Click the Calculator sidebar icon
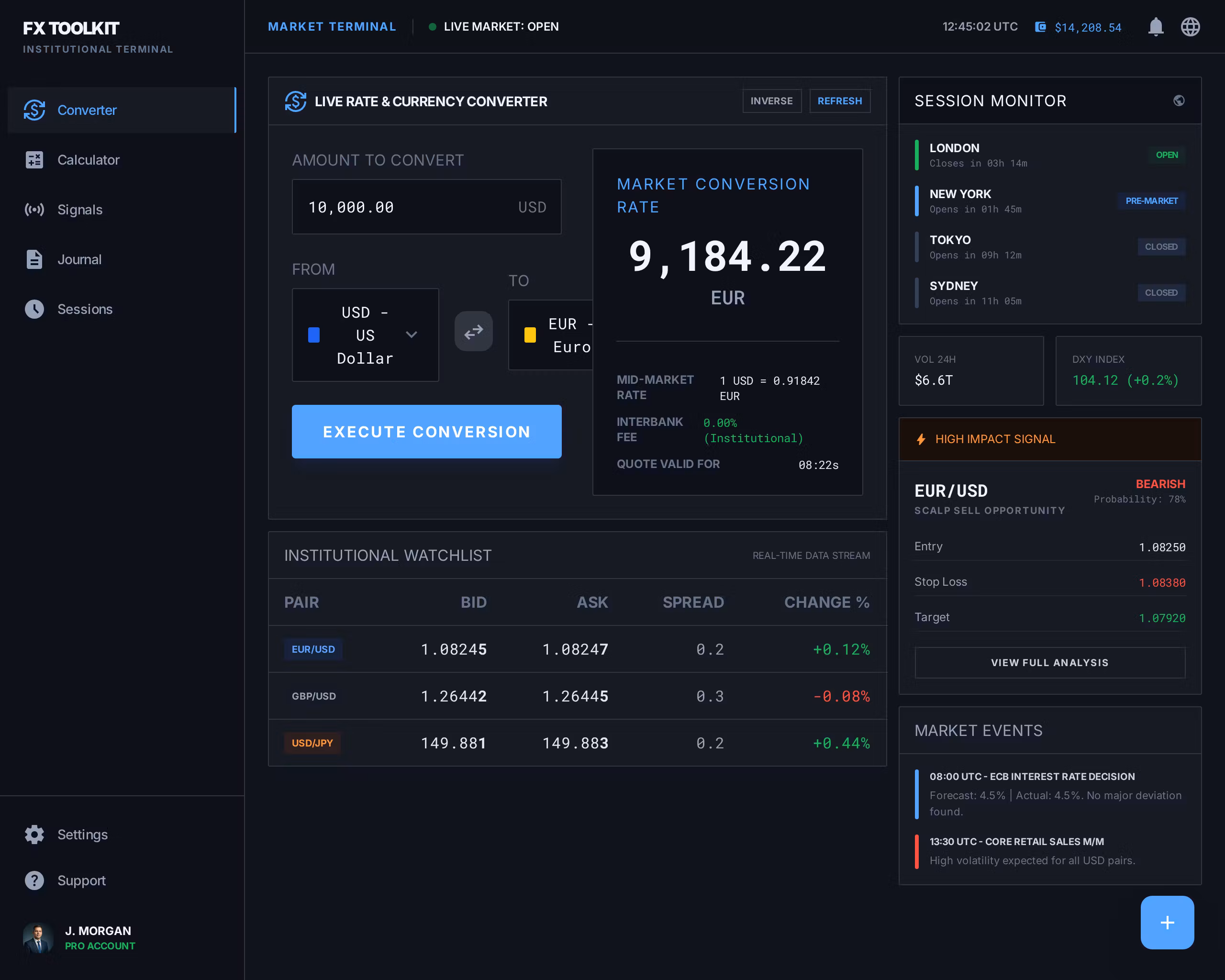 click(x=34, y=160)
